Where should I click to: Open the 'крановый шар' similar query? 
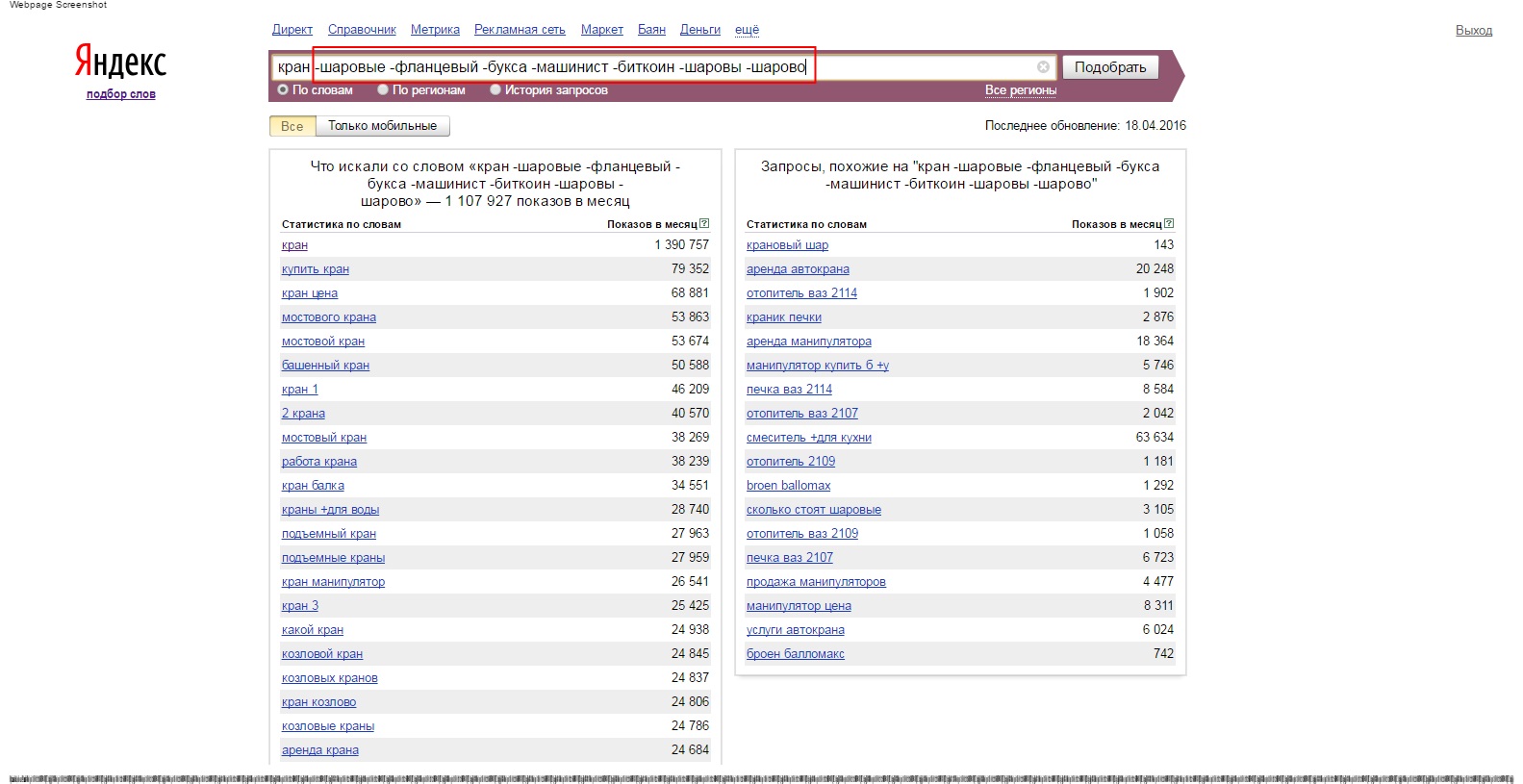(787, 245)
